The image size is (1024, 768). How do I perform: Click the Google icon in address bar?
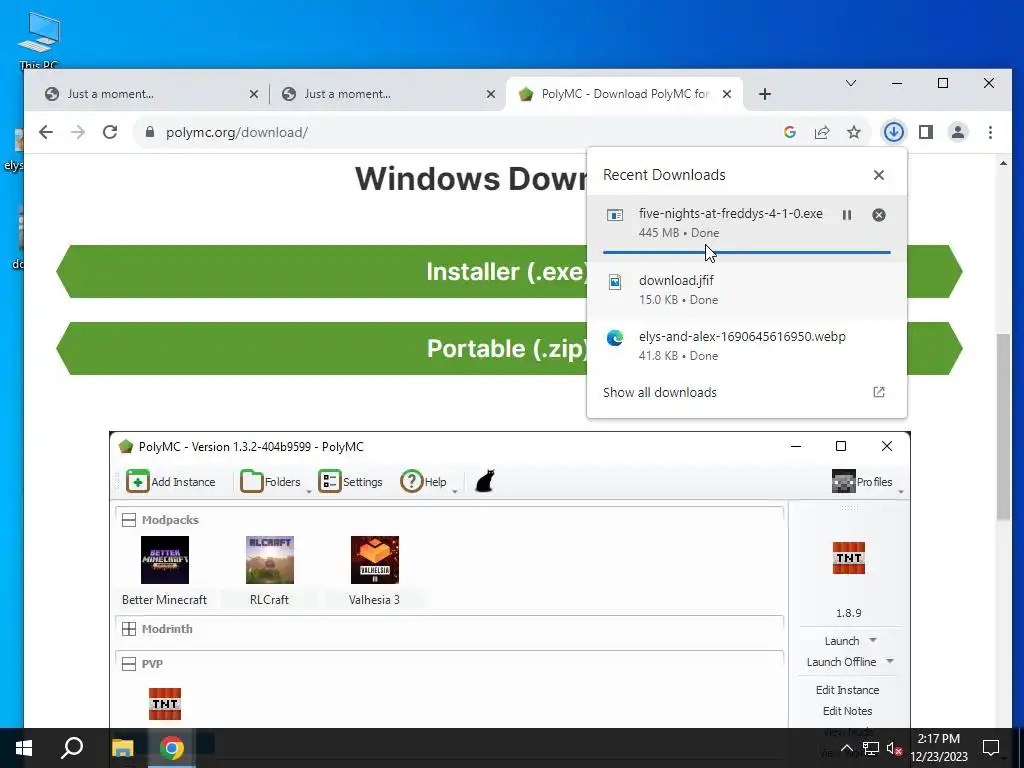tap(790, 133)
